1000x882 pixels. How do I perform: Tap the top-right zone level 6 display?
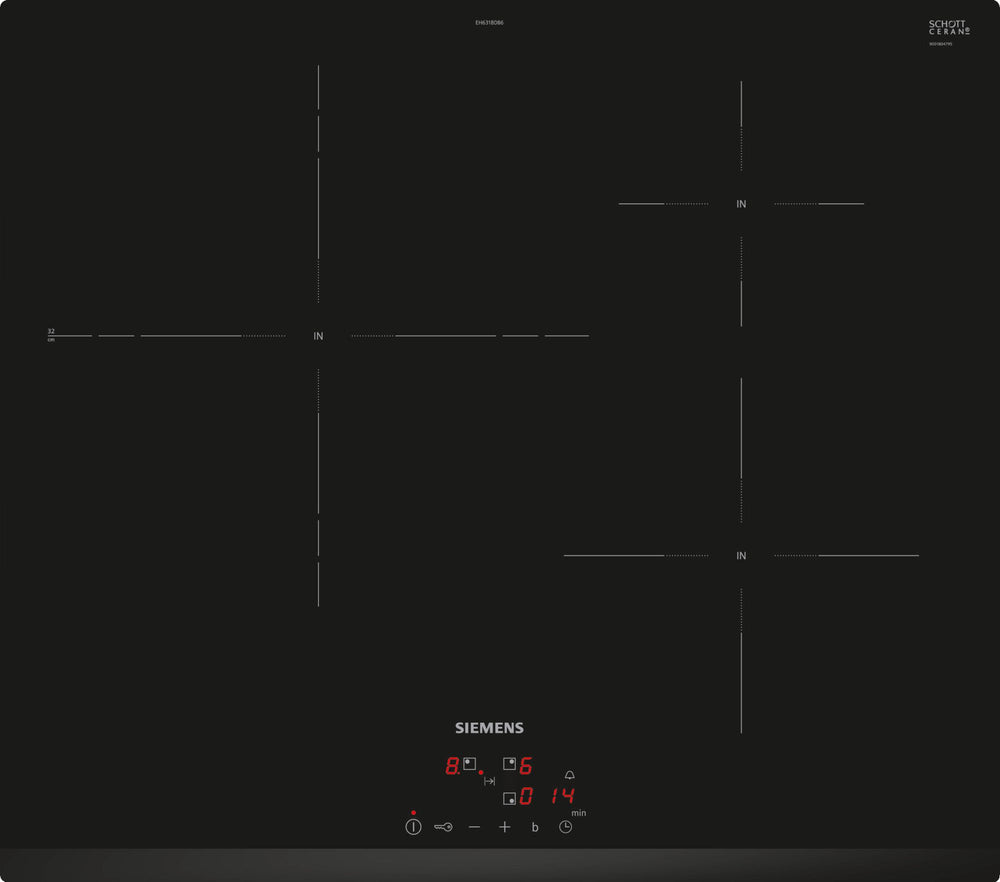526,766
